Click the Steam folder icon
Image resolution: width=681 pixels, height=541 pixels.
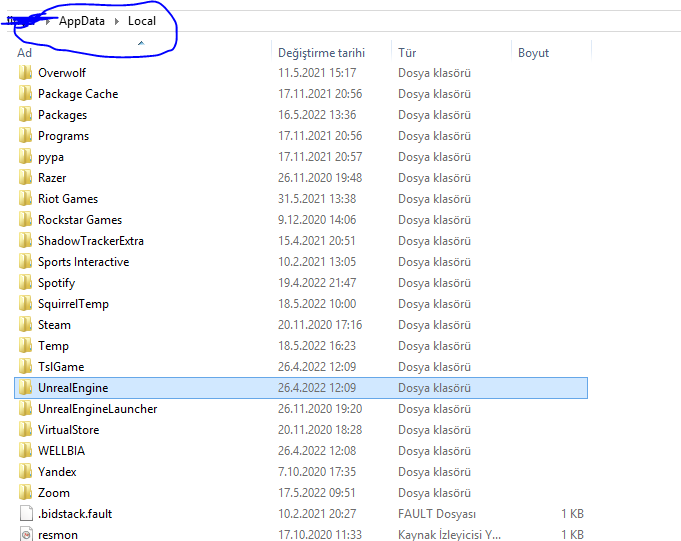[x=26, y=324]
